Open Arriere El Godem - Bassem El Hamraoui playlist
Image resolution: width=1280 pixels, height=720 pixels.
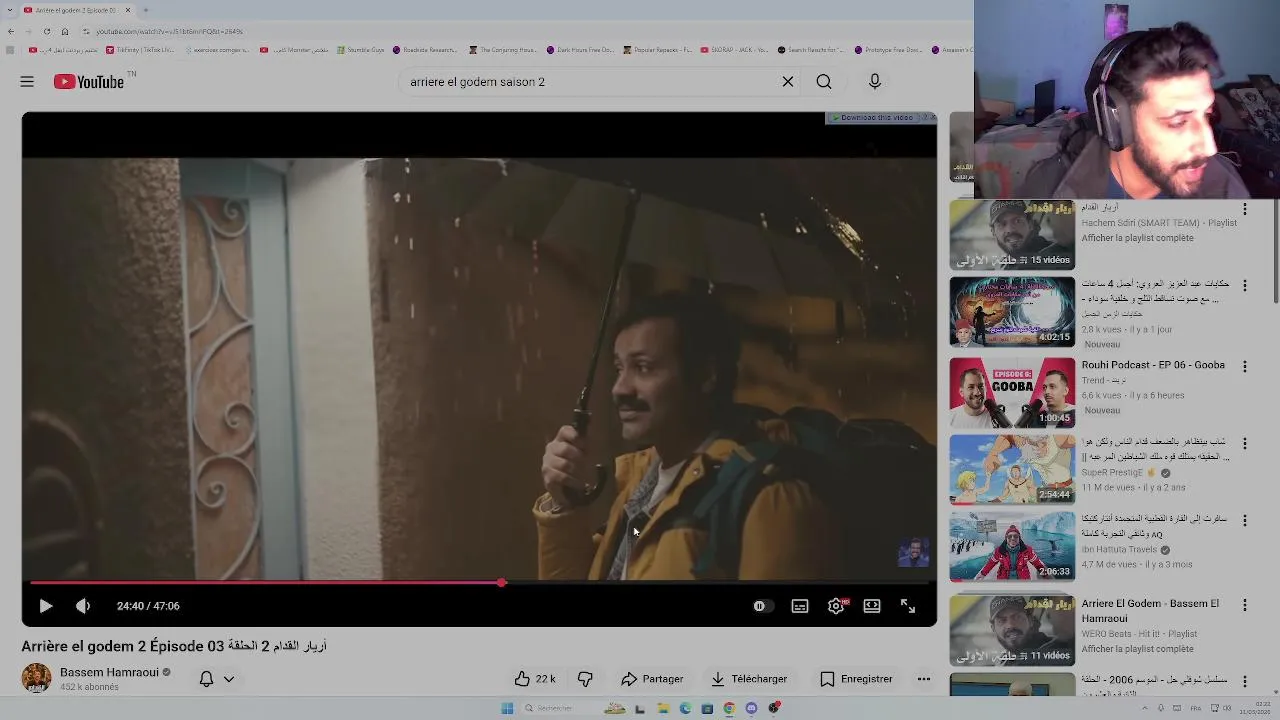tap(1150, 610)
